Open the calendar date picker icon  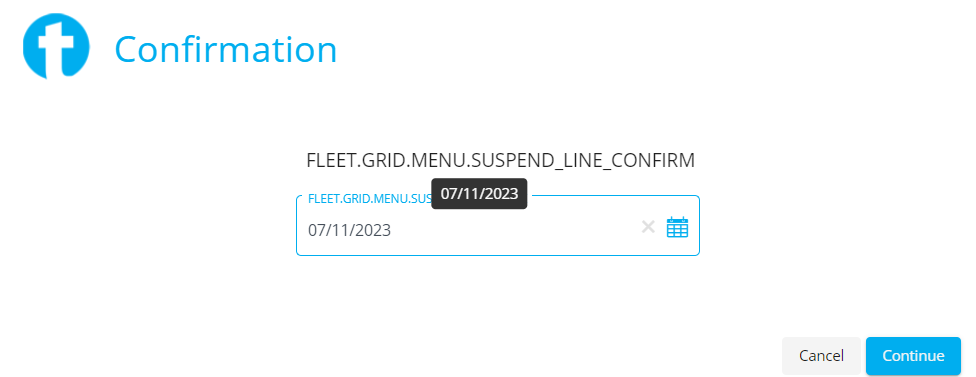pyautogui.click(x=677, y=227)
